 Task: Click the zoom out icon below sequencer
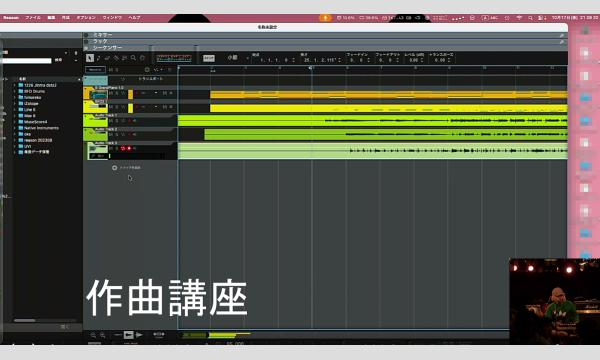(93, 335)
